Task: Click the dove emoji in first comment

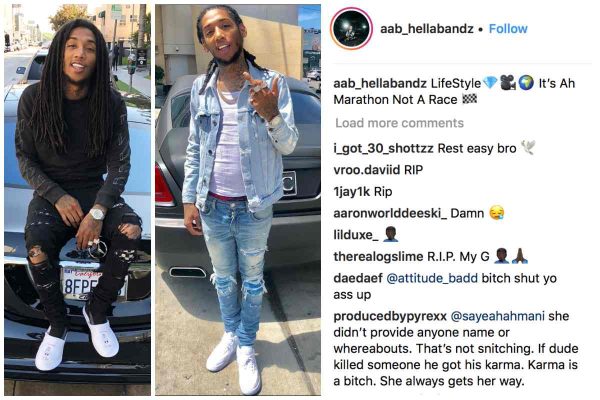Action: pyautogui.click(x=528, y=148)
